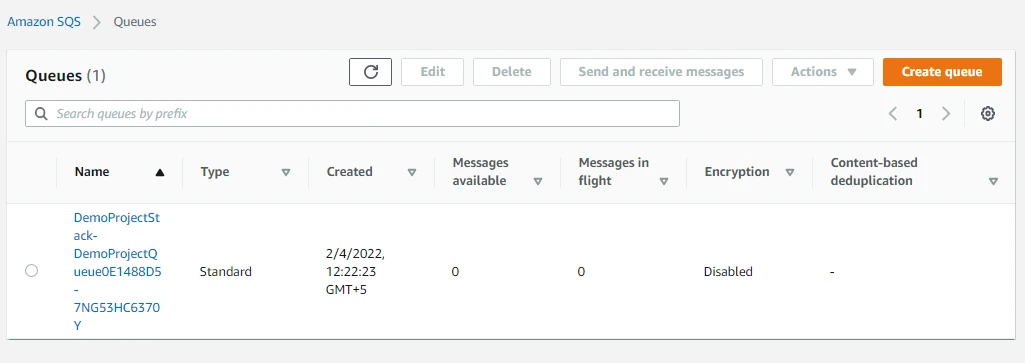
Task: Refresh the queues list
Action: tap(371, 72)
